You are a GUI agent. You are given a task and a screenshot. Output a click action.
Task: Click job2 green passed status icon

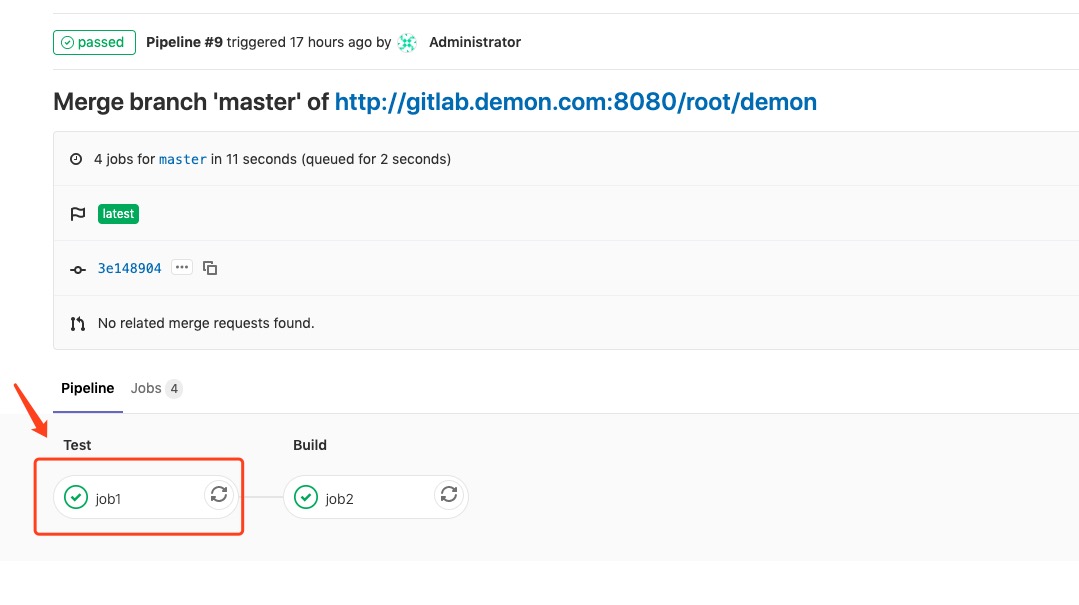(x=306, y=497)
